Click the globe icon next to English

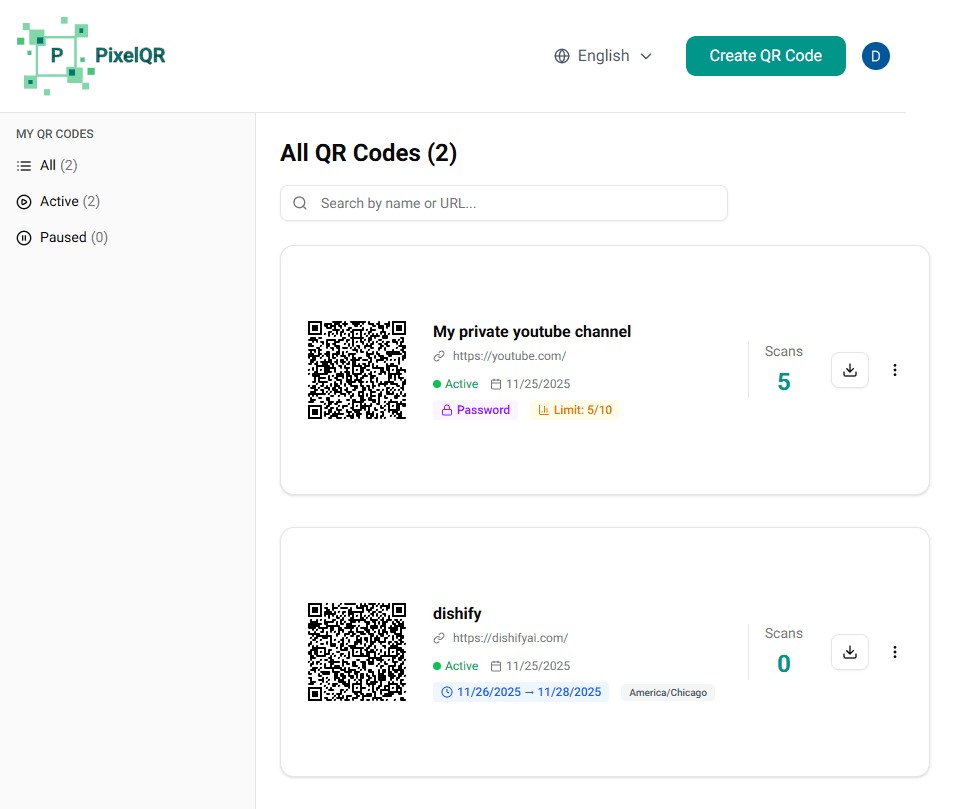point(561,55)
